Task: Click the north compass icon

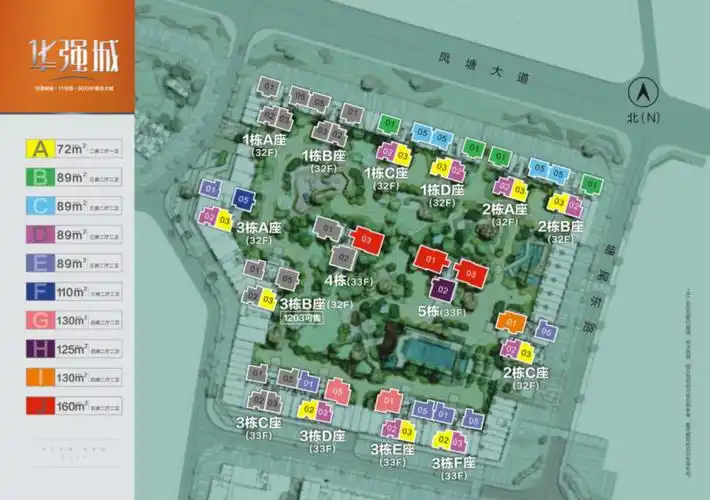Action: (x=643, y=93)
